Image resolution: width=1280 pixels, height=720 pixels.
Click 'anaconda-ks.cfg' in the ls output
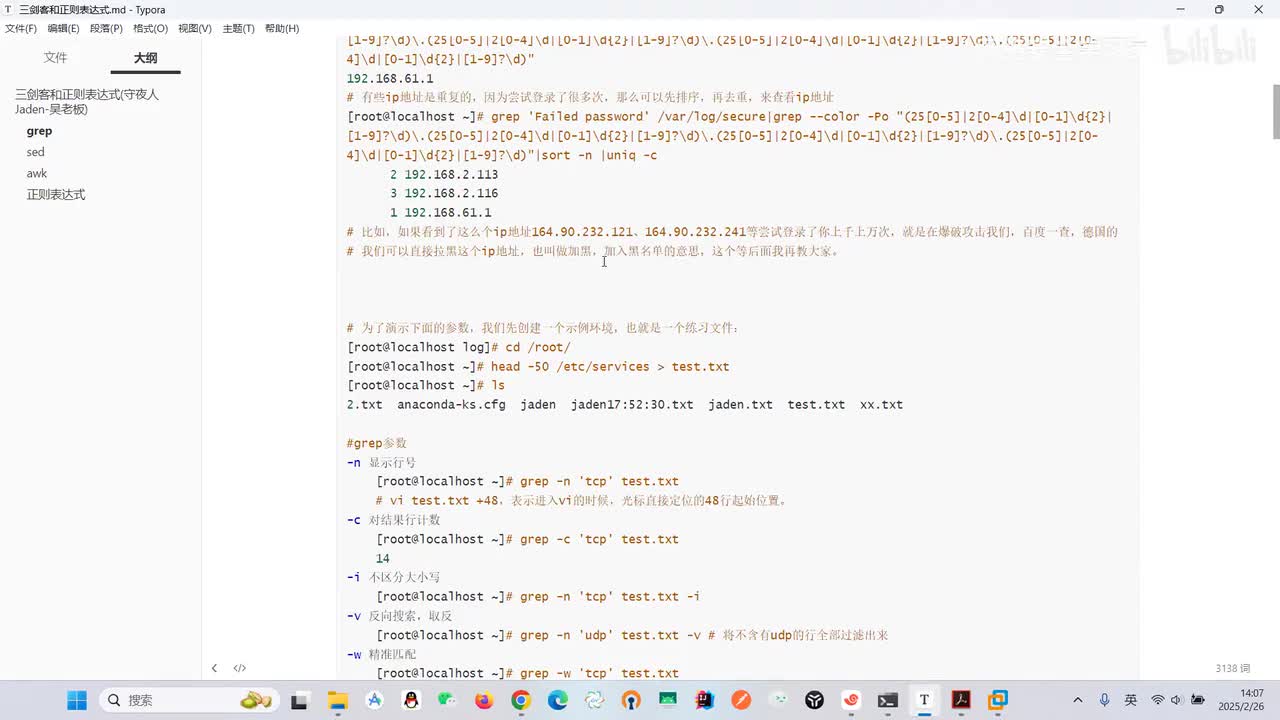click(x=452, y=405)
